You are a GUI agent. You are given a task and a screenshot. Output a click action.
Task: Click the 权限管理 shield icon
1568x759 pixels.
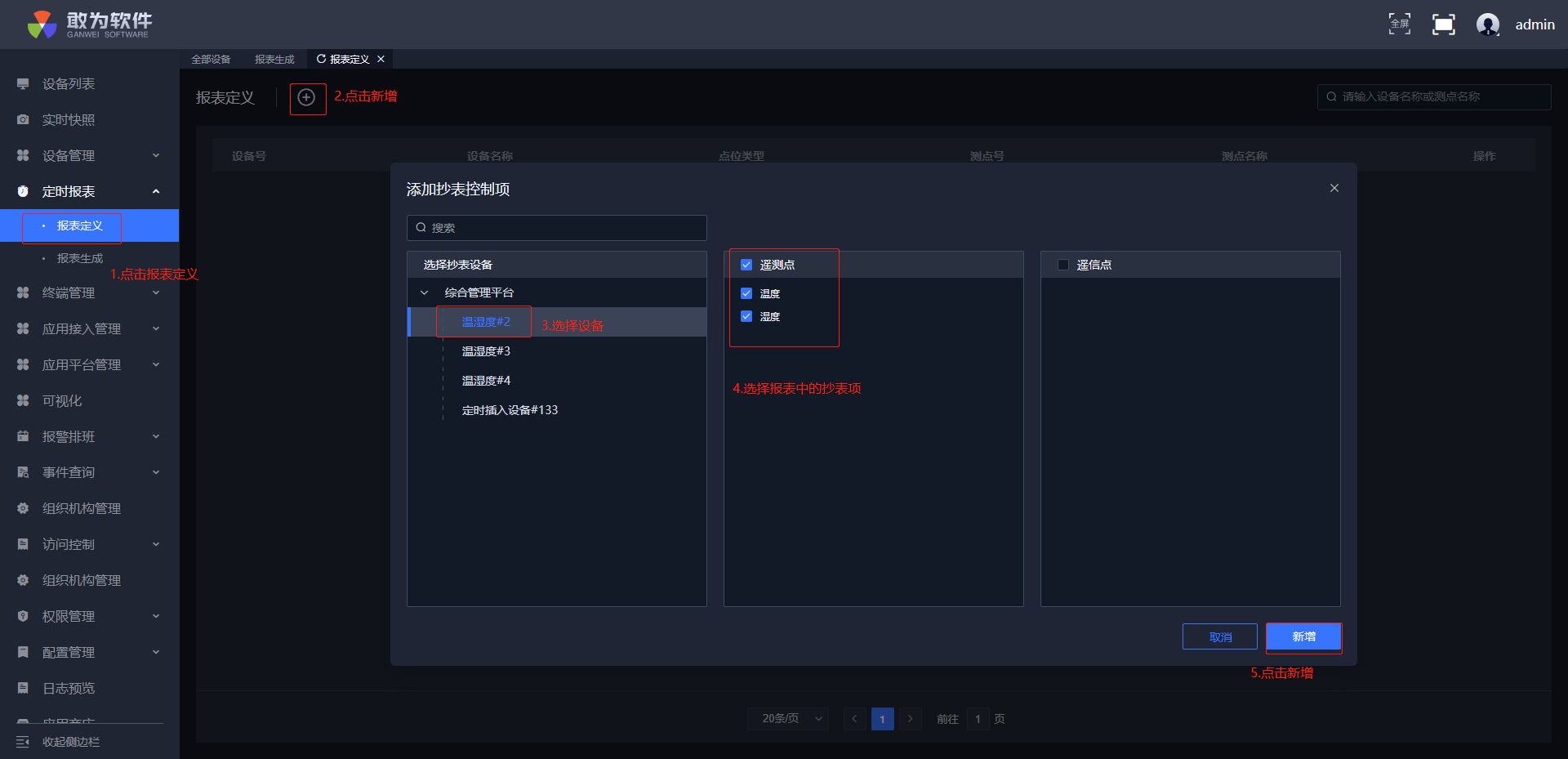23,617
